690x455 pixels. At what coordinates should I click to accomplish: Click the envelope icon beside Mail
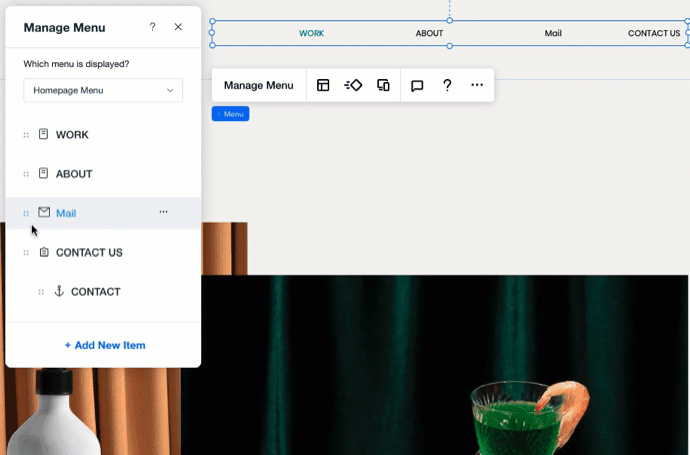click(44, 212)
